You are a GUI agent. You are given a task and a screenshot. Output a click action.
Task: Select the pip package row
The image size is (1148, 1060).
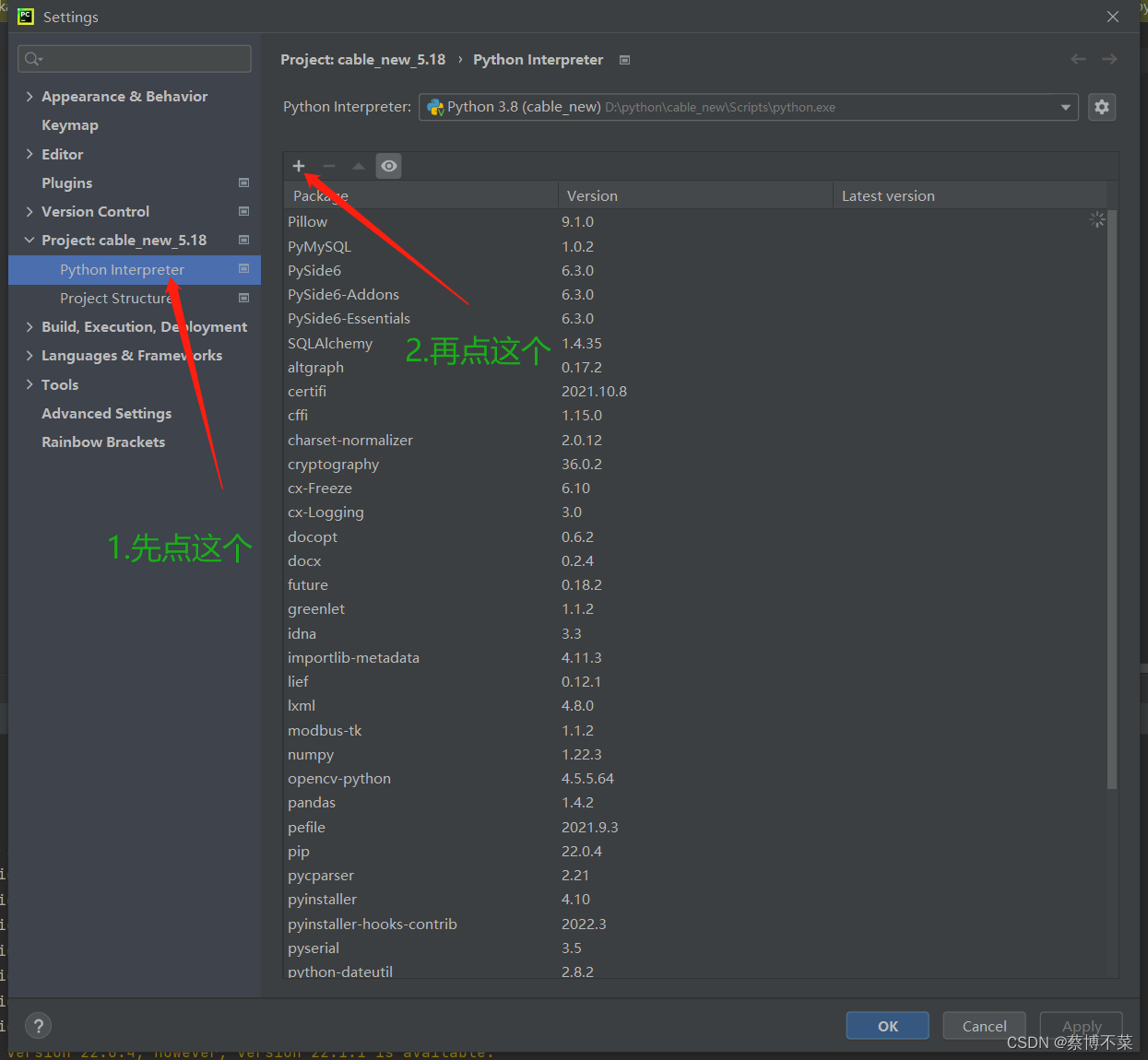point(695,851)
